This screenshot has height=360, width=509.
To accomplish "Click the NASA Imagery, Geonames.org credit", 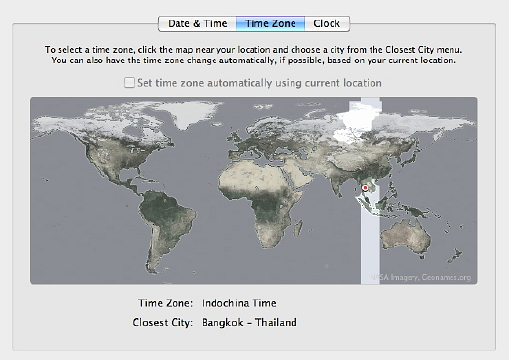I will coord(421,277).
